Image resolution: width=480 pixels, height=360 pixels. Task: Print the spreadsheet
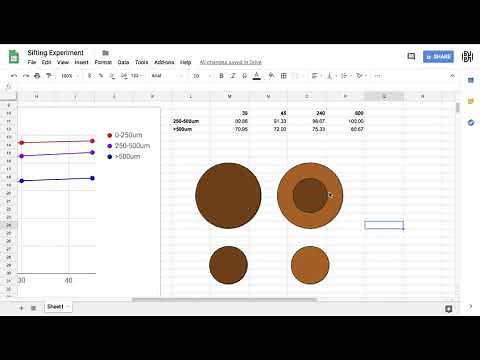[37, 76]
